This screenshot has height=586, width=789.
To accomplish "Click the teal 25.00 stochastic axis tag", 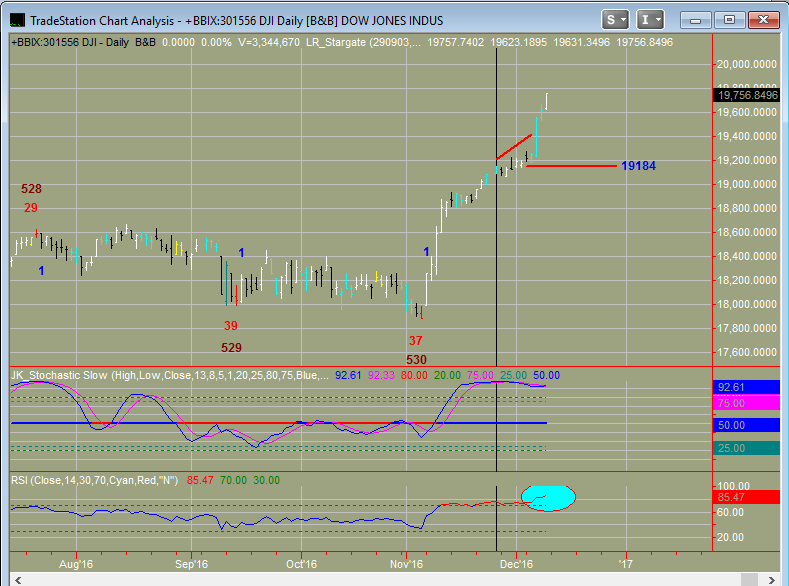I will (747, 448).
